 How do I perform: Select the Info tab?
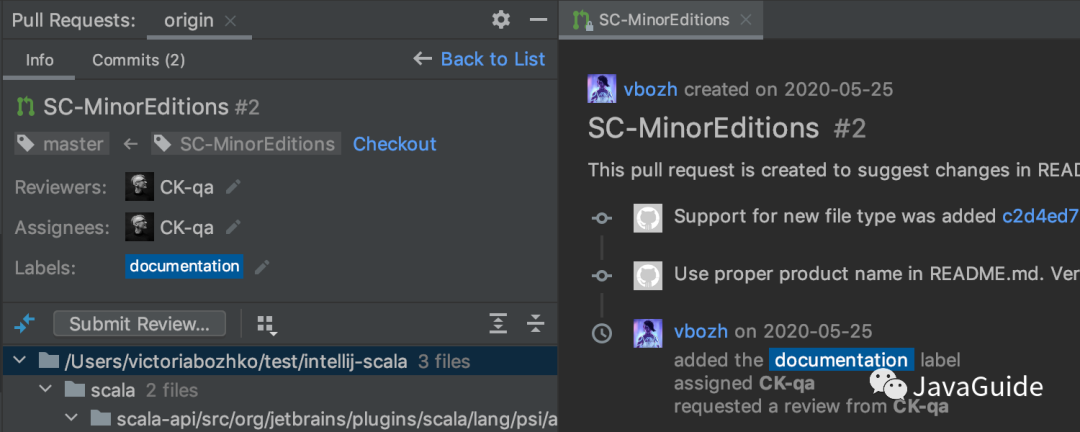click(40, 60)
